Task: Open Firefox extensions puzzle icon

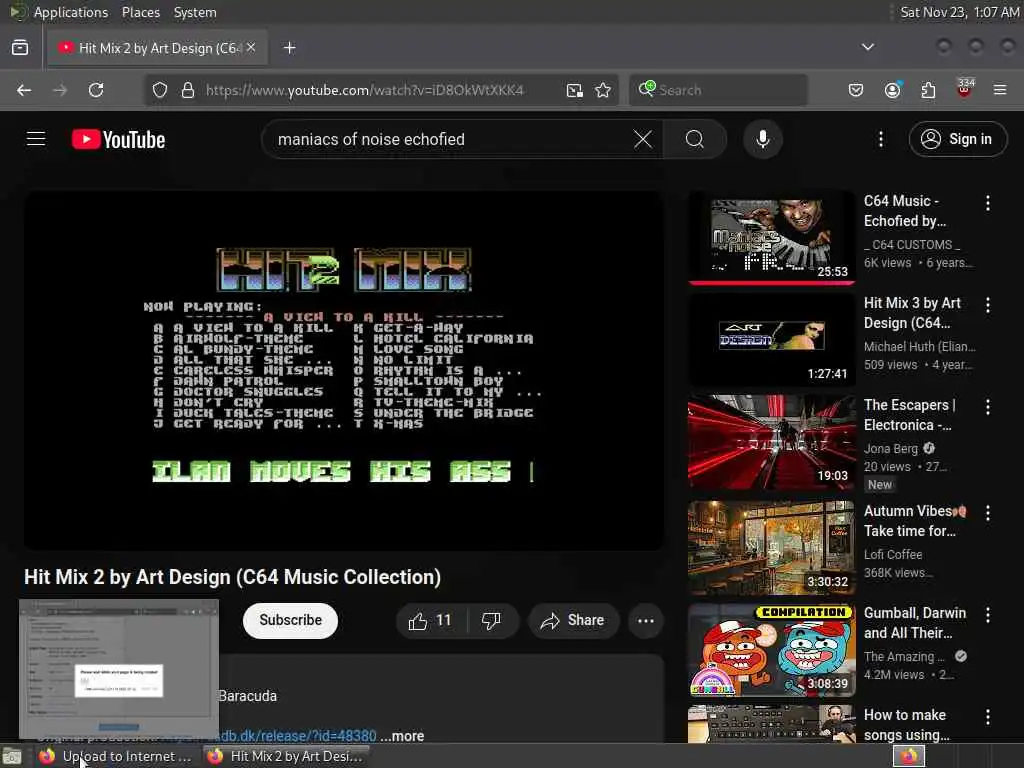Action: tap(928, 90)
